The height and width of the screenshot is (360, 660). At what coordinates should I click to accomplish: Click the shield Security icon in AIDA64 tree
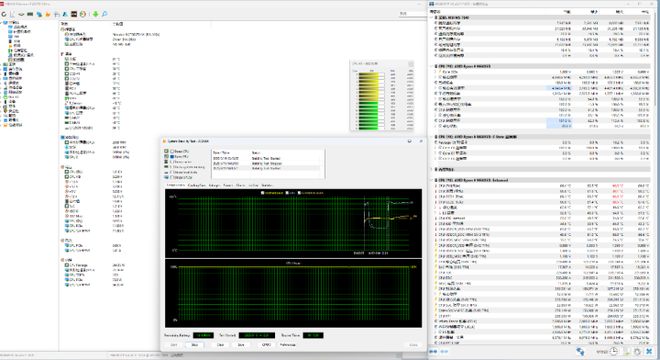5,111
